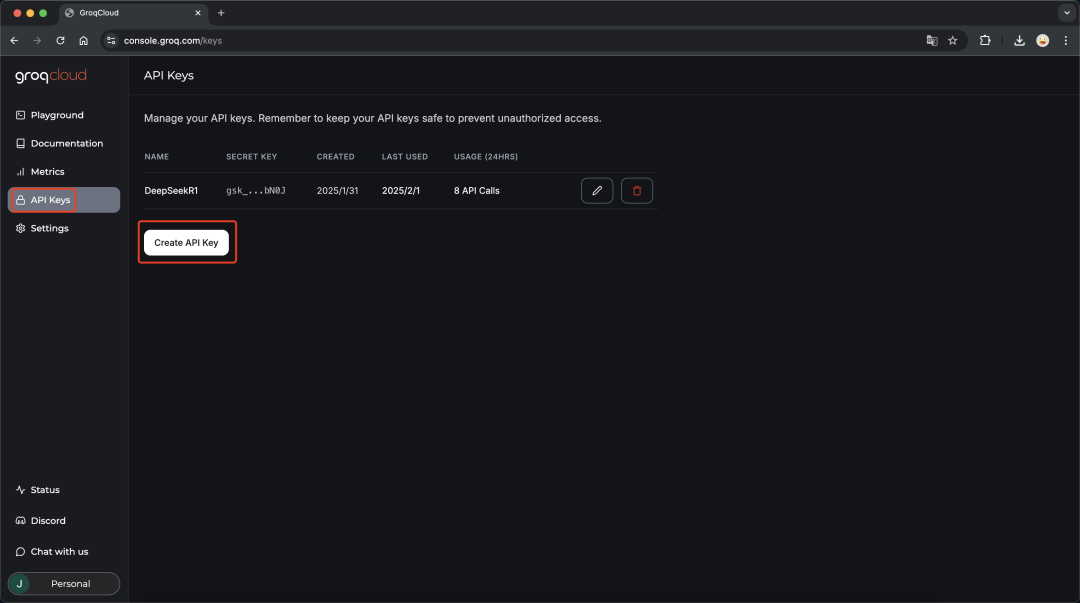The height and width of the screenshot is (603, 1080).
Task: Click the NAME column header
Action: [156, 157]
